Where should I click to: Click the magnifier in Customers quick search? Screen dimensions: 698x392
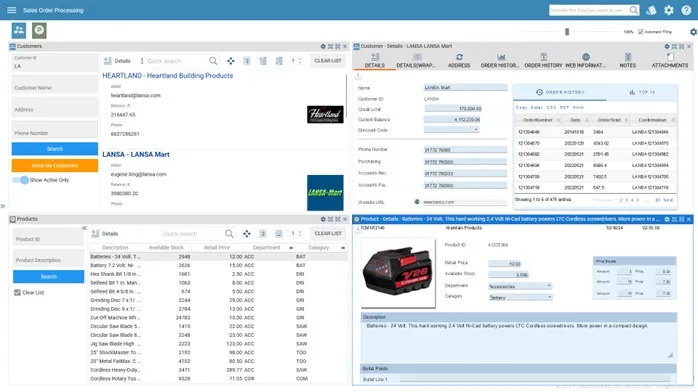pyautogui.click(x=213, y=61)
